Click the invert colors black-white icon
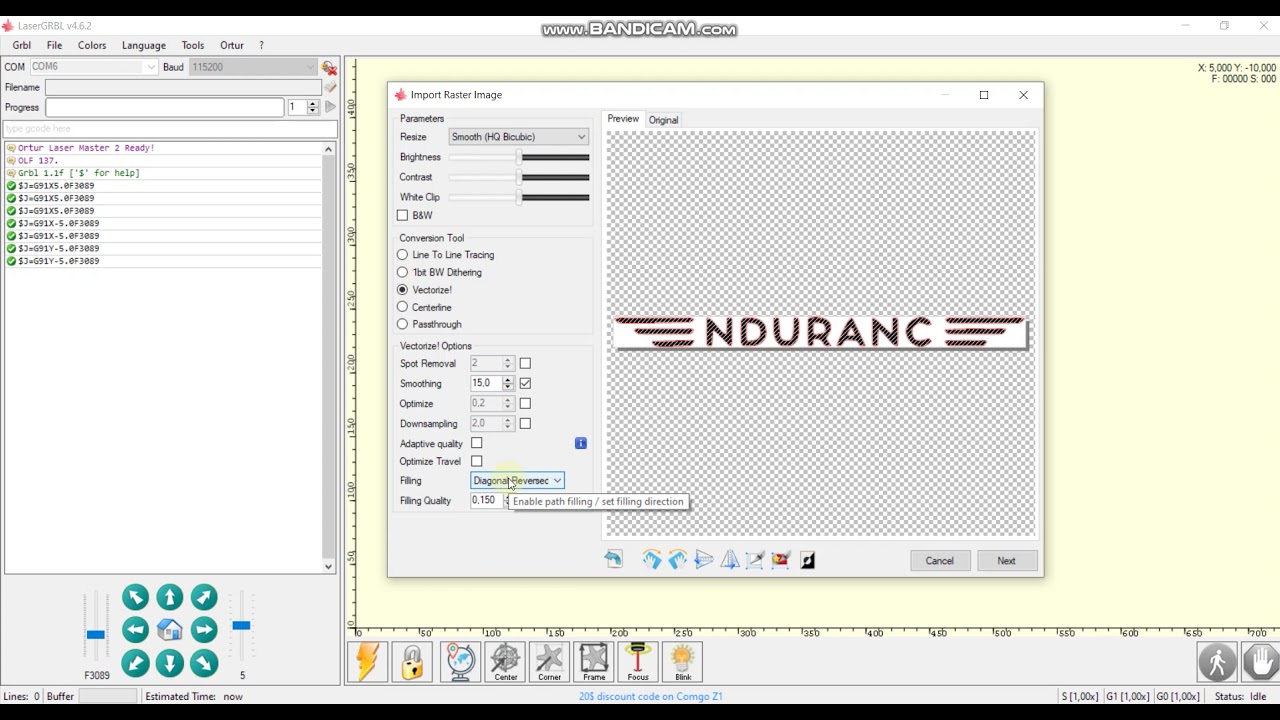Viewport: 1280px width, 720px height. (x=807, y=560)
